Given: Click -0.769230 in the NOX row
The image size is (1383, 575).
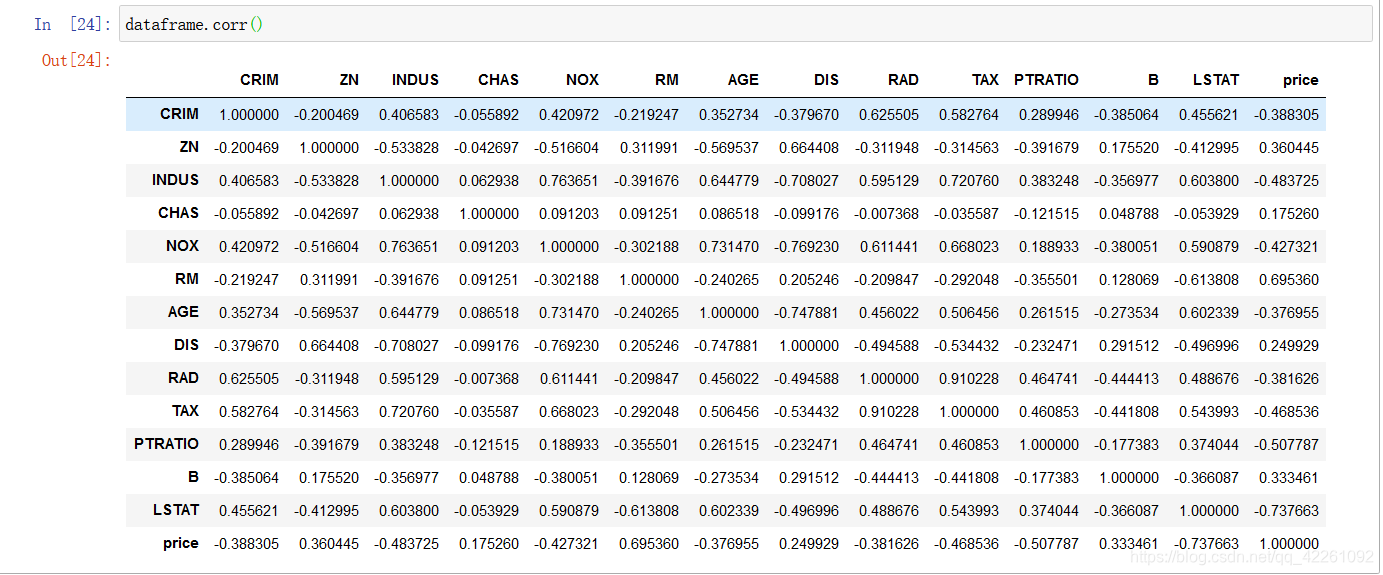Looking at the screenshot, I should [x=806, y=247].
